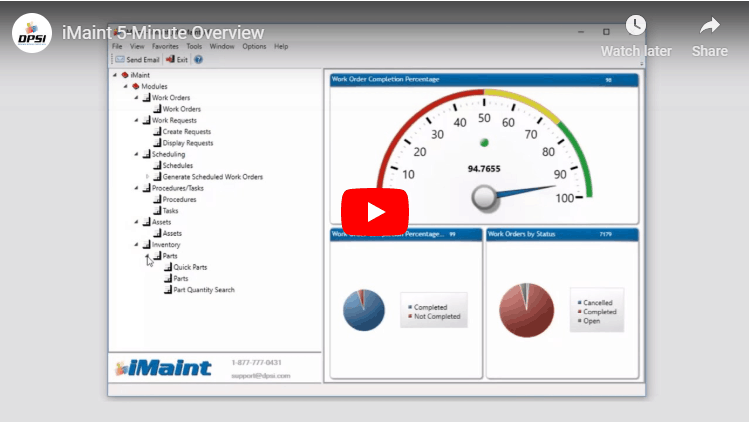Click the Schedules item icon
This screenshot has width=749, height=423.
pyautogui.click(x=157, y=165)
